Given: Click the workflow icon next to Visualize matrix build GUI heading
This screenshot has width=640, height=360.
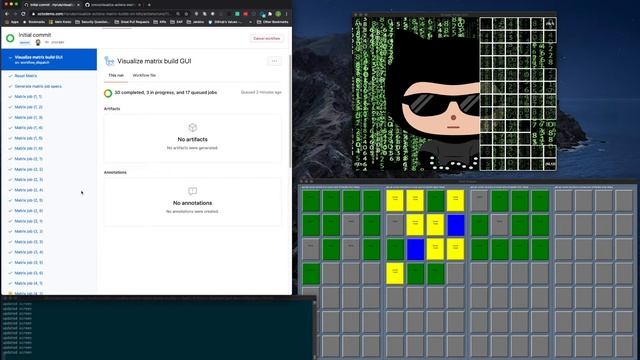Looking at the screenshot, I should 109,61.
